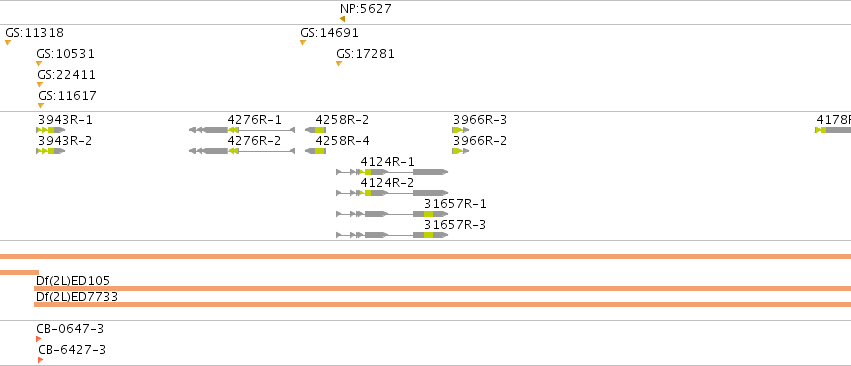
Task: Click the 4124R-2 label
Action: (388, 183)
